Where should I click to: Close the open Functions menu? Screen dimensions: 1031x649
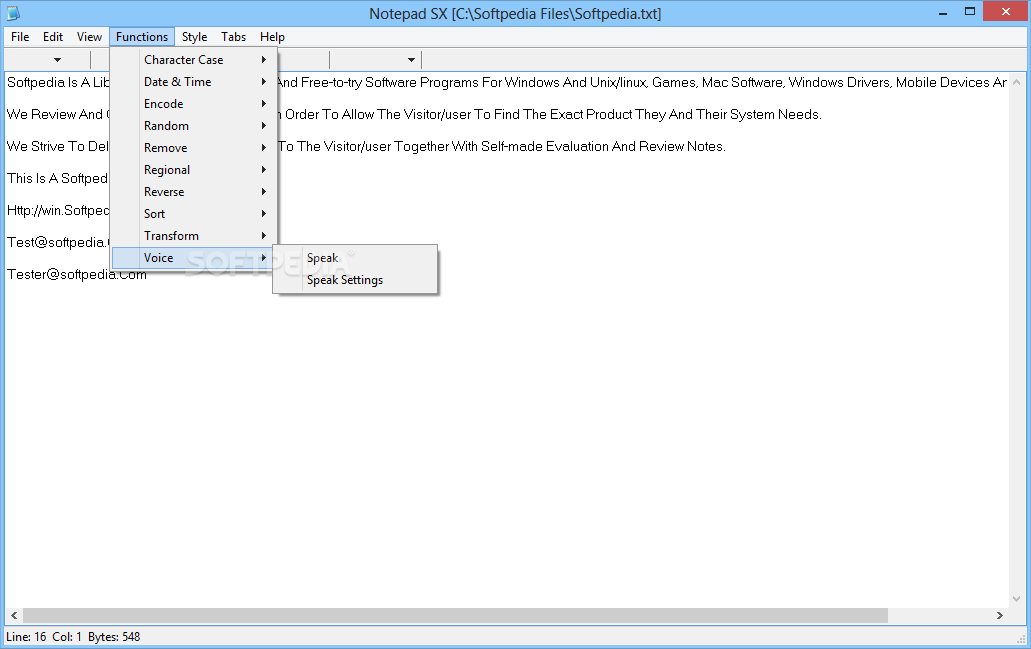[142, 37]
